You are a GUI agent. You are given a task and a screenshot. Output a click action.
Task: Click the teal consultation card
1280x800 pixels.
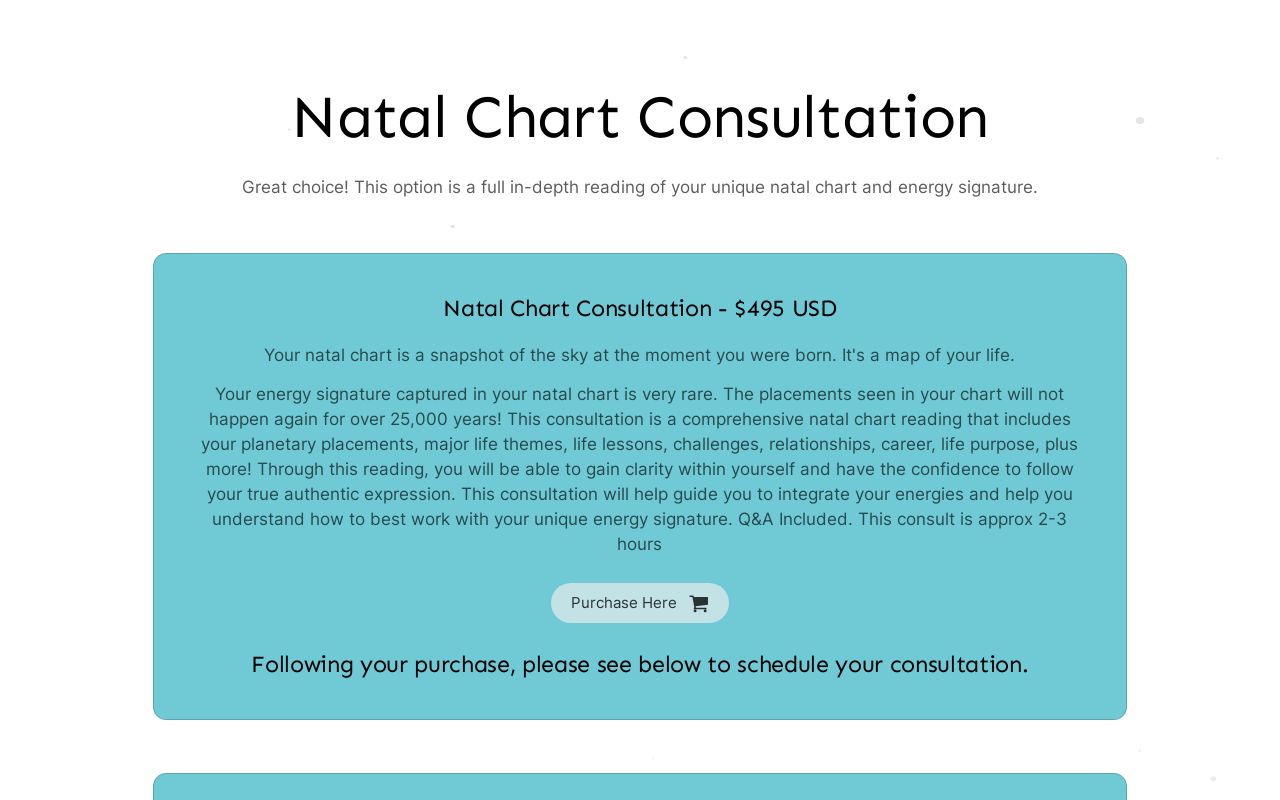(x=640, y=487)
